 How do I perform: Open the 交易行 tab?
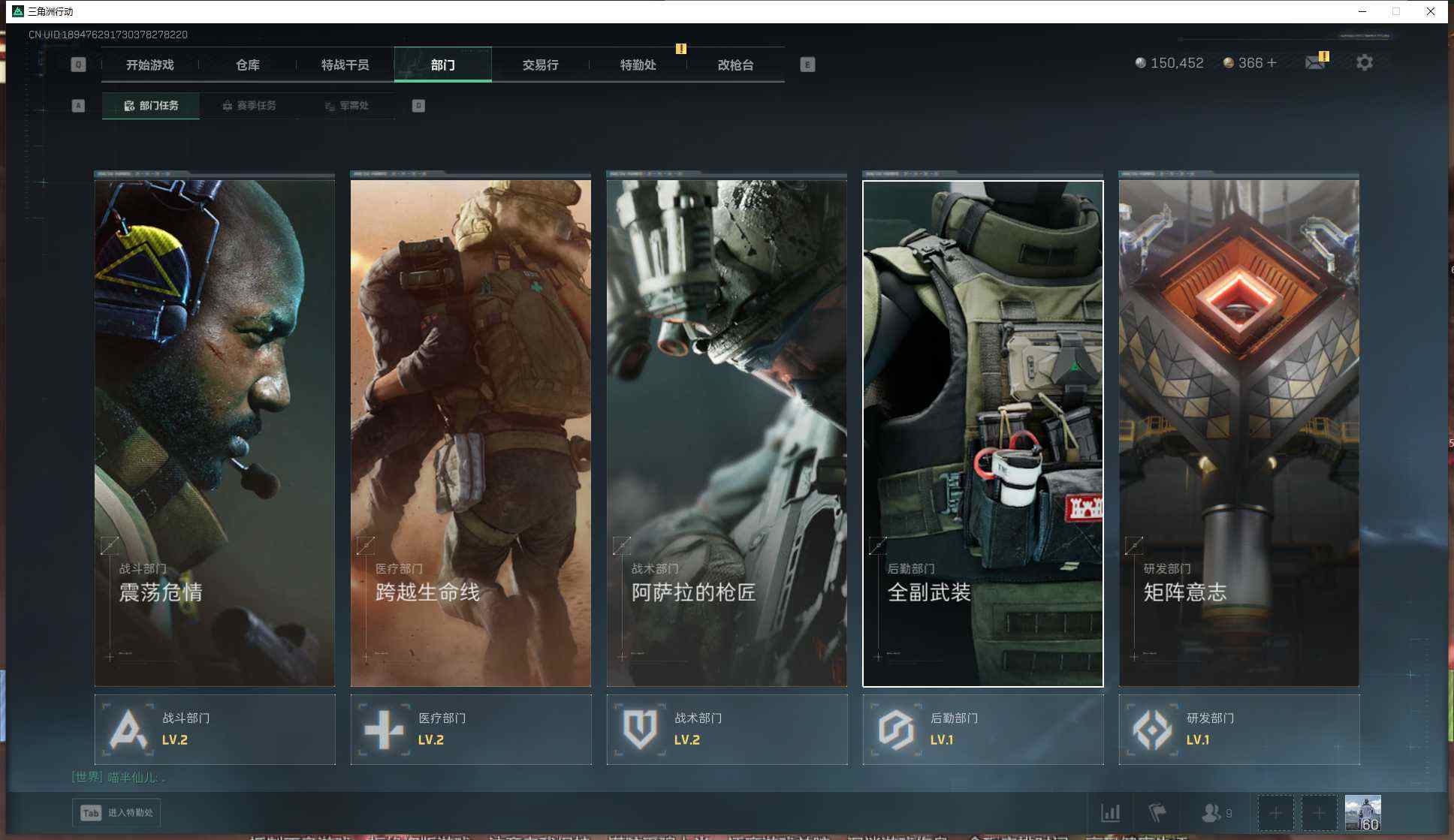[540, 65]
